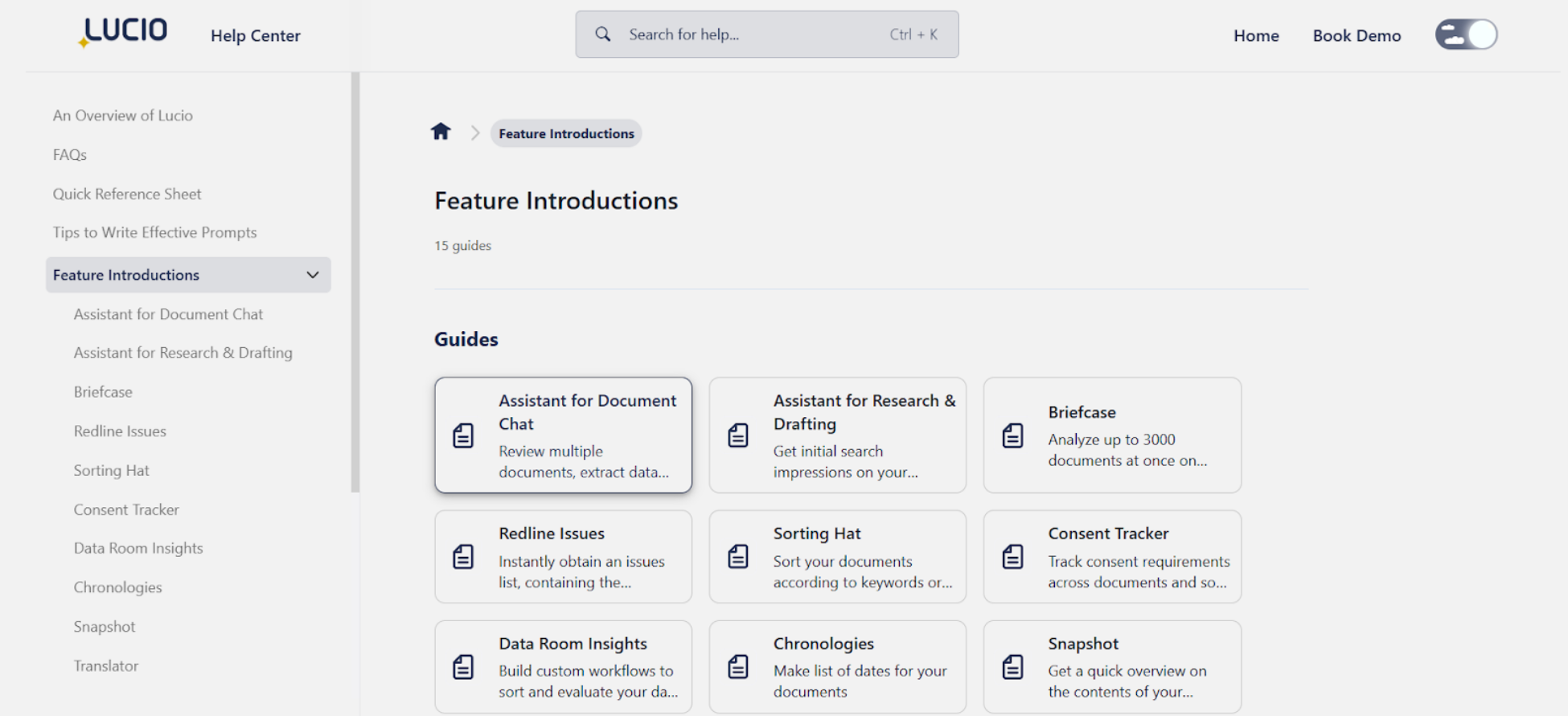Click the Sorting Hat guide document icon
1568x716 pixels.
(737, 557)
